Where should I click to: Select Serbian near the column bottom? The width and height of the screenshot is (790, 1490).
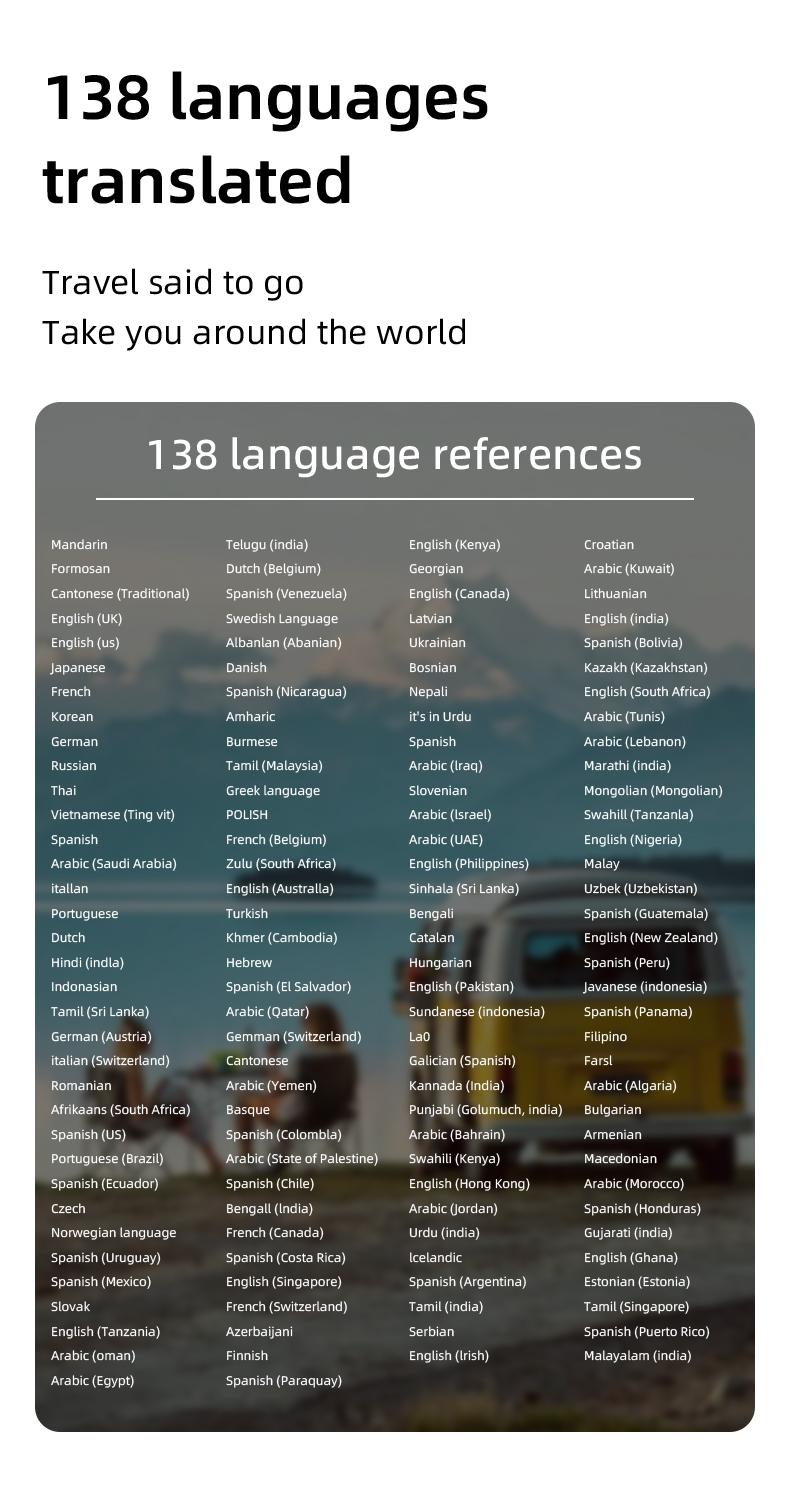[431, 1332]
